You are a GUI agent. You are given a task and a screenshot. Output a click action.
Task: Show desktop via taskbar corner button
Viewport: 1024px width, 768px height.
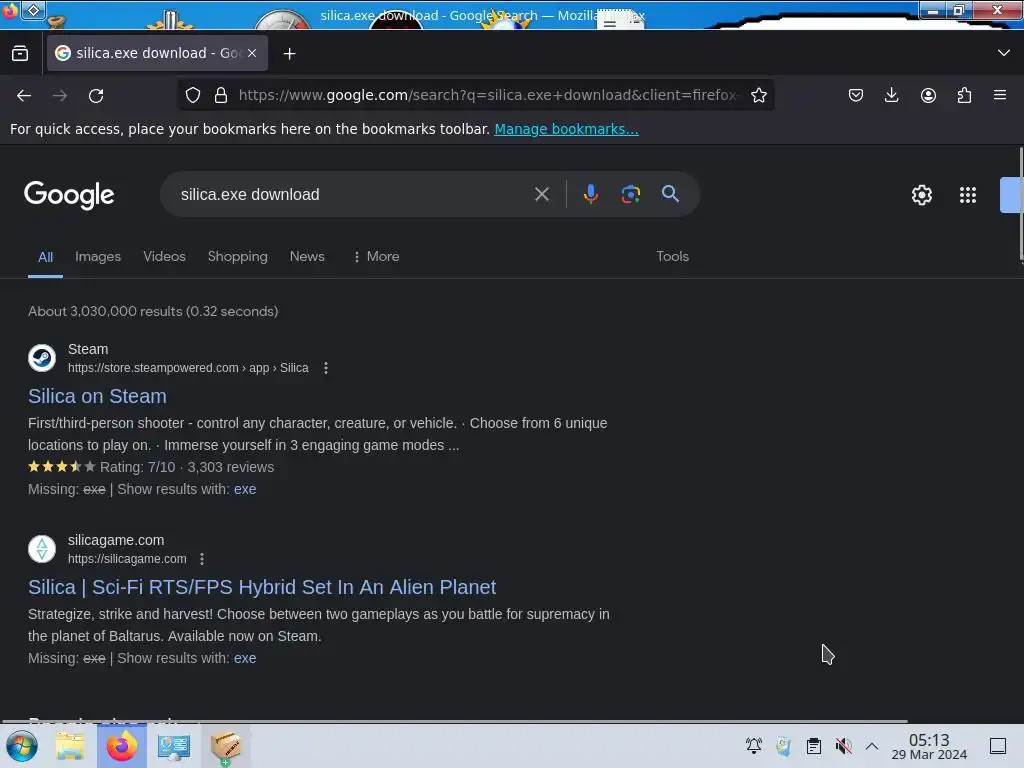pyautogui.click(x=998, y=746)
